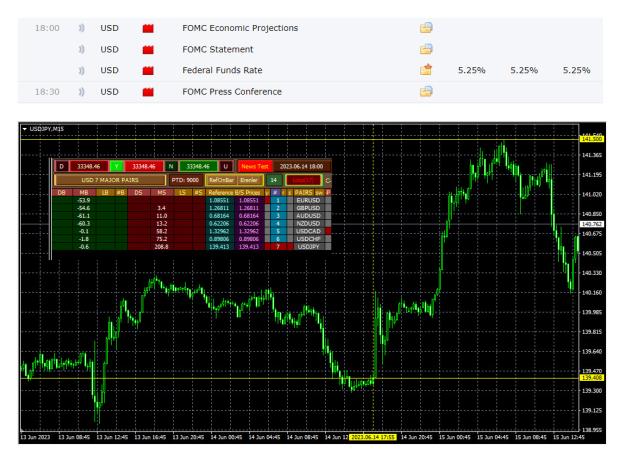Click the 2023.06.14 18:00 date field
Viewport: 625px width, 463px height.
pyautogui.click(x=301, y=167)
